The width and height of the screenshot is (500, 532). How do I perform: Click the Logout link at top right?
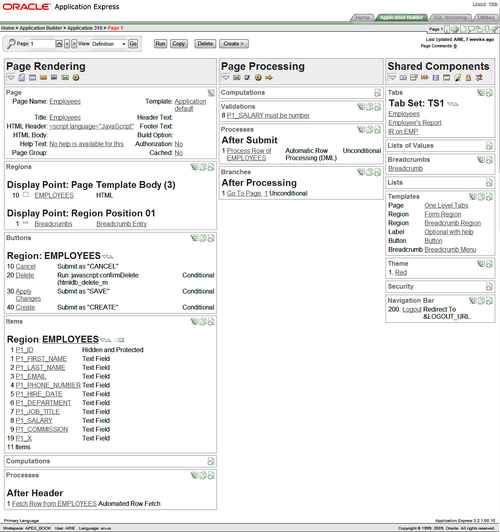click(479, 4)
